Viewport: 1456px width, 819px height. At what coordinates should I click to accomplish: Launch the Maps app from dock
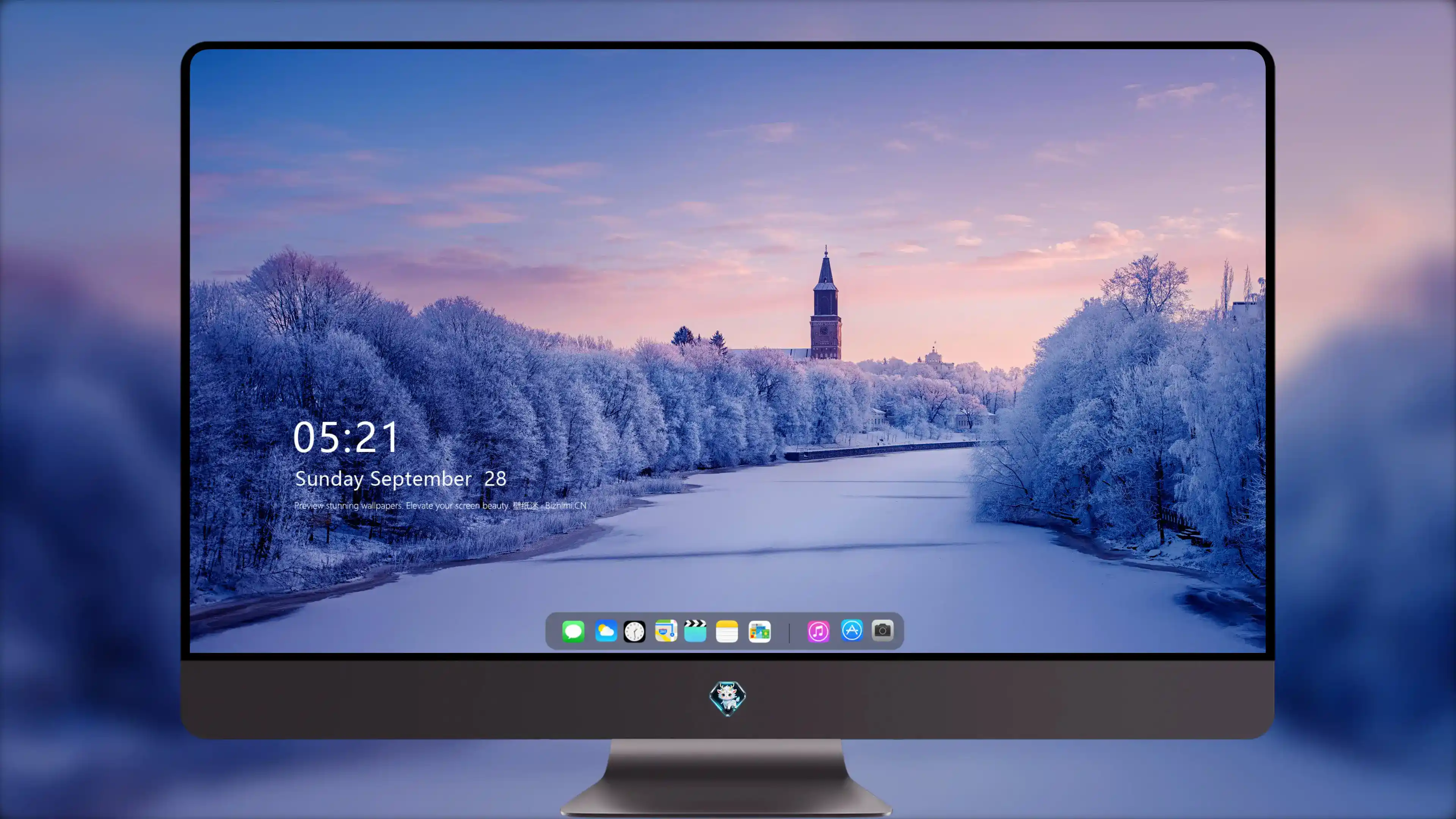click(666, 631)
